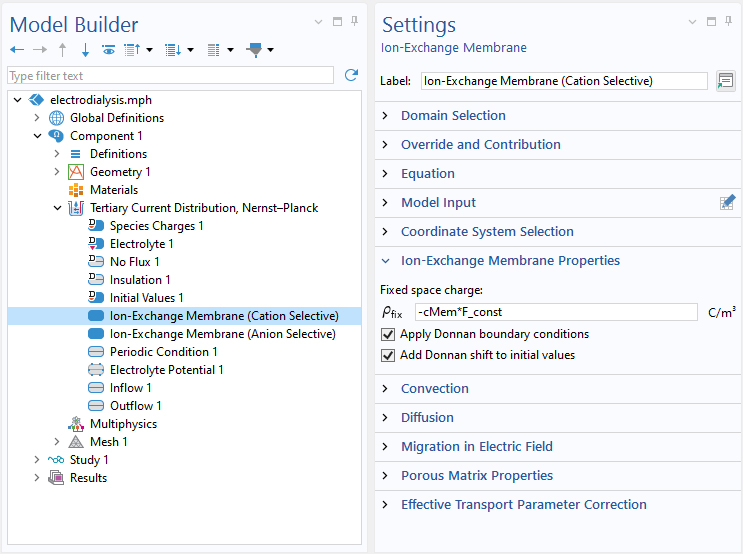The image size is (743, 554).
Task: Open the Settings panel view menu chevron
Action: pos(692,22)
